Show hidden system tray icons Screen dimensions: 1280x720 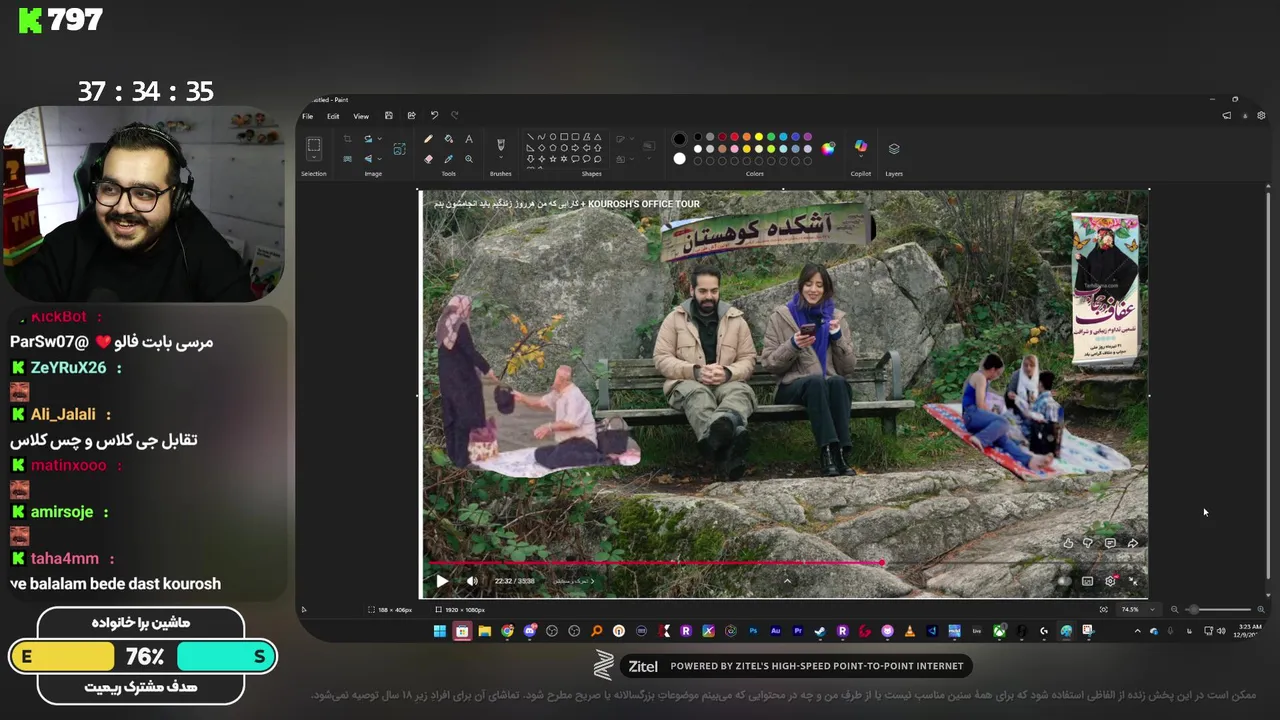point(1137,631)
